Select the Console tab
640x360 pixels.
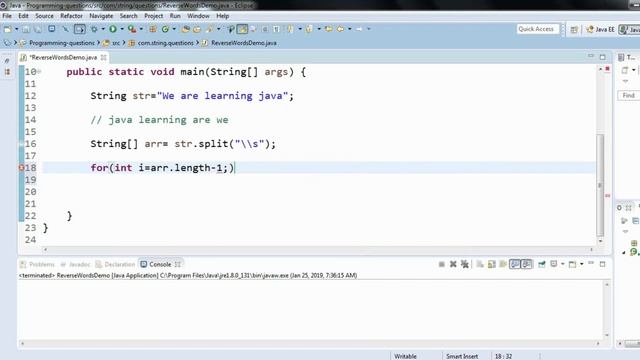(160, 264)
